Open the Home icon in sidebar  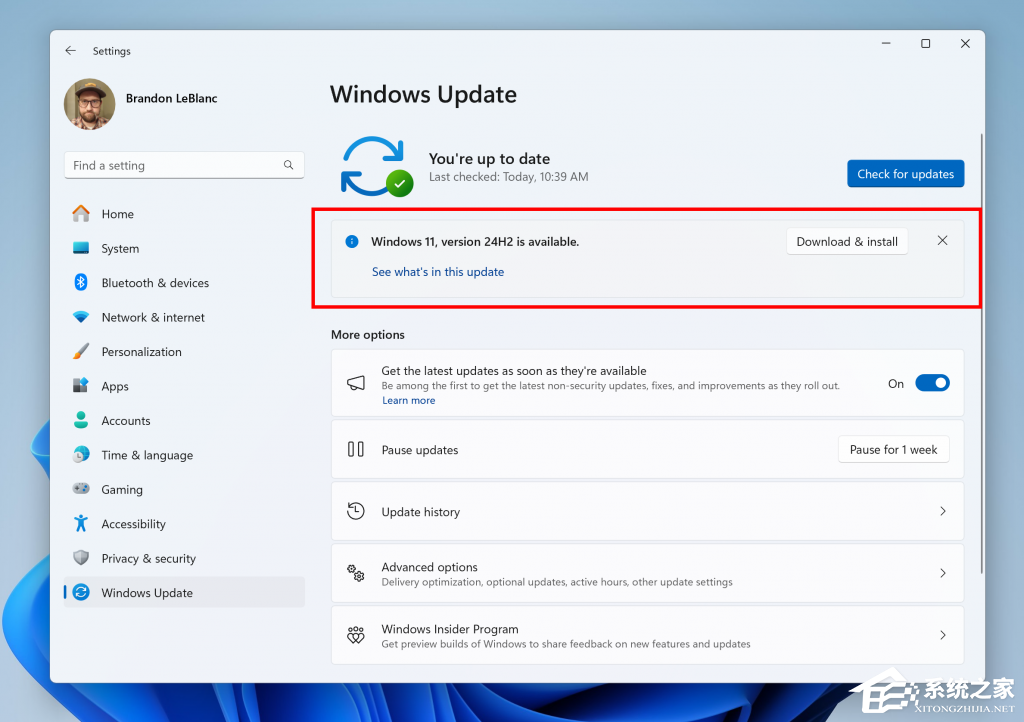(81, 213)
